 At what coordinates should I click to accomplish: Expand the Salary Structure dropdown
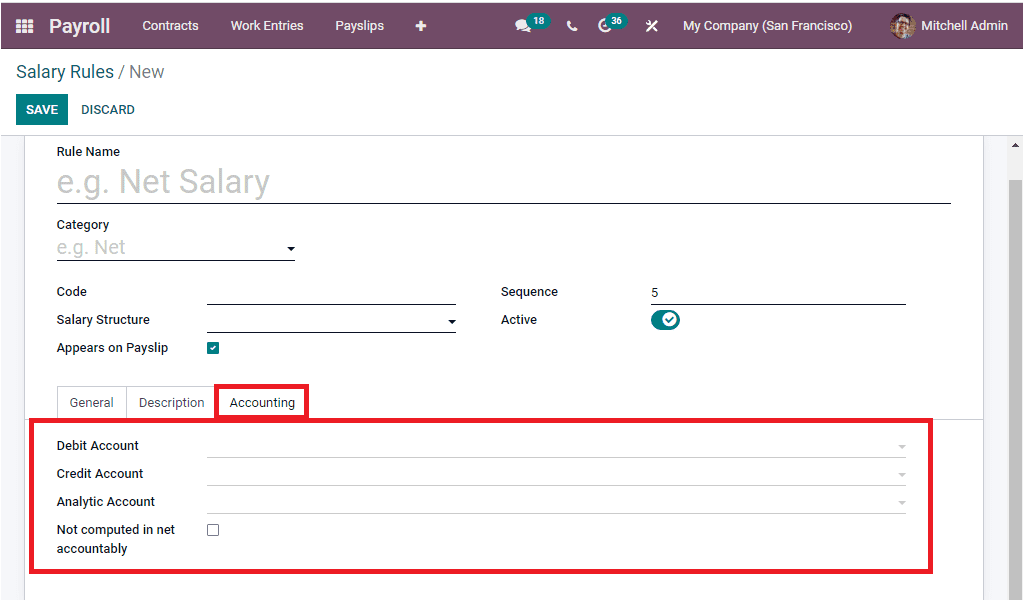[451, 321]
